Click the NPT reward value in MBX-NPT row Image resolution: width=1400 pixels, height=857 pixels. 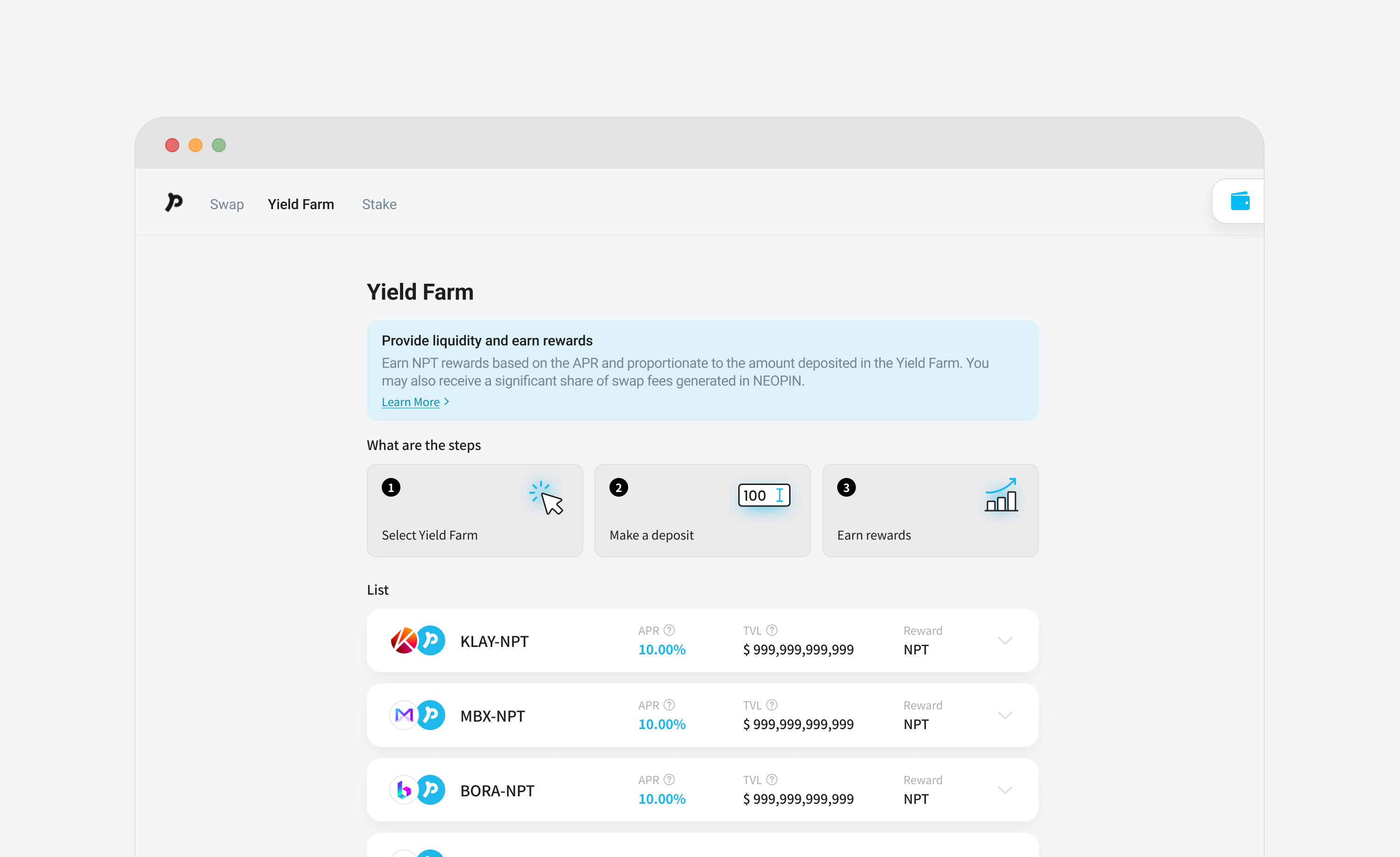click(x=916, y=724)
